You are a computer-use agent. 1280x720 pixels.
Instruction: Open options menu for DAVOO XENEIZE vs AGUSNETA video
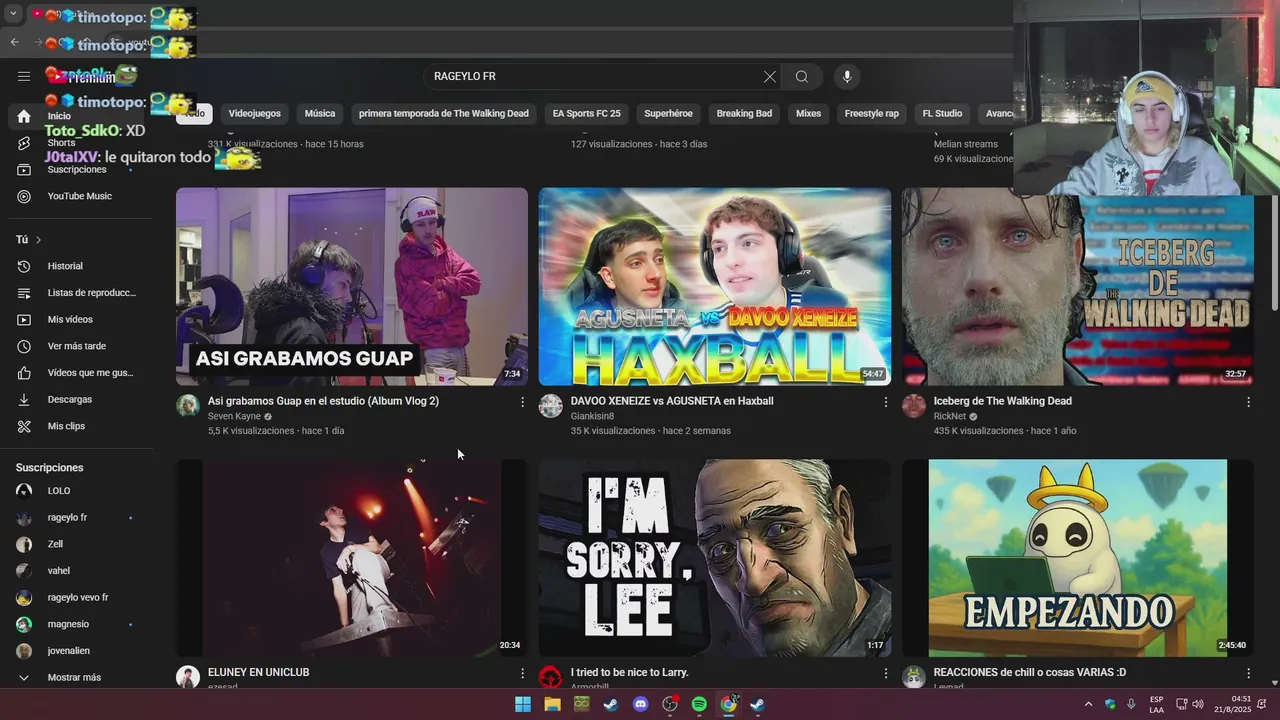tap(885, 402)
